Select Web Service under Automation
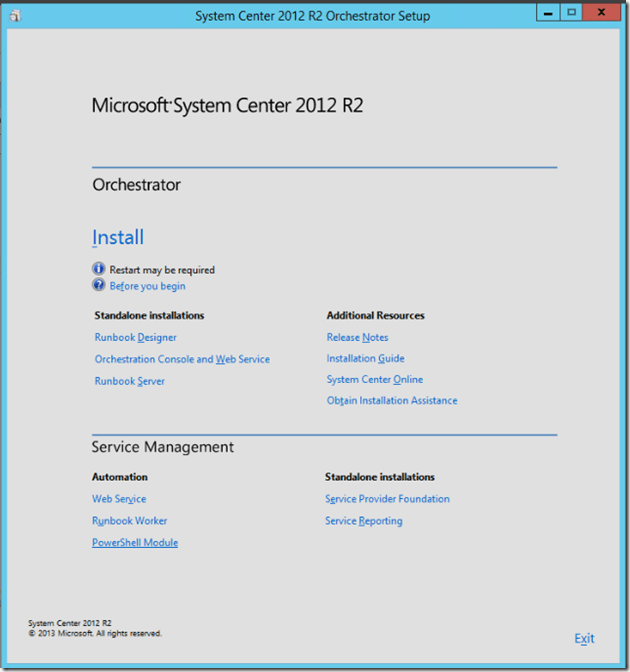Screen dimensions: 630x672 point(119,499)
